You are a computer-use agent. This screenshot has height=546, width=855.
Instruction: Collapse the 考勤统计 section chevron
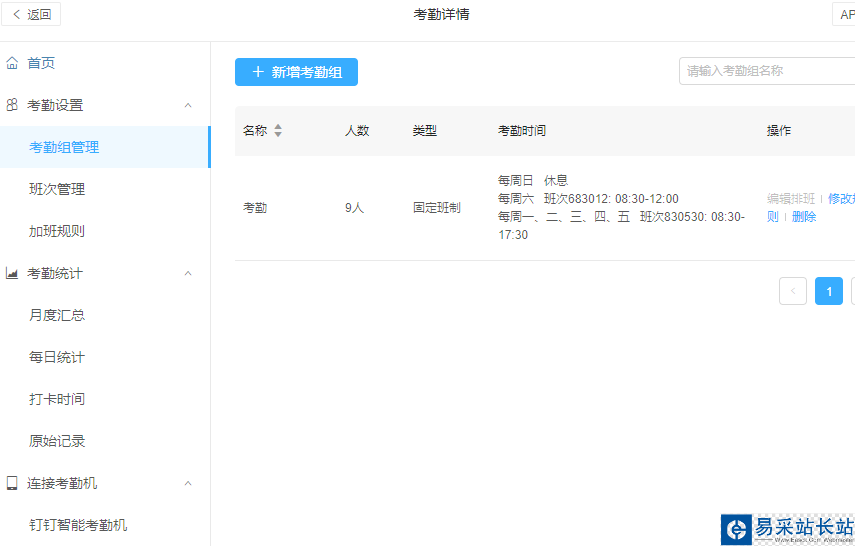188,273
